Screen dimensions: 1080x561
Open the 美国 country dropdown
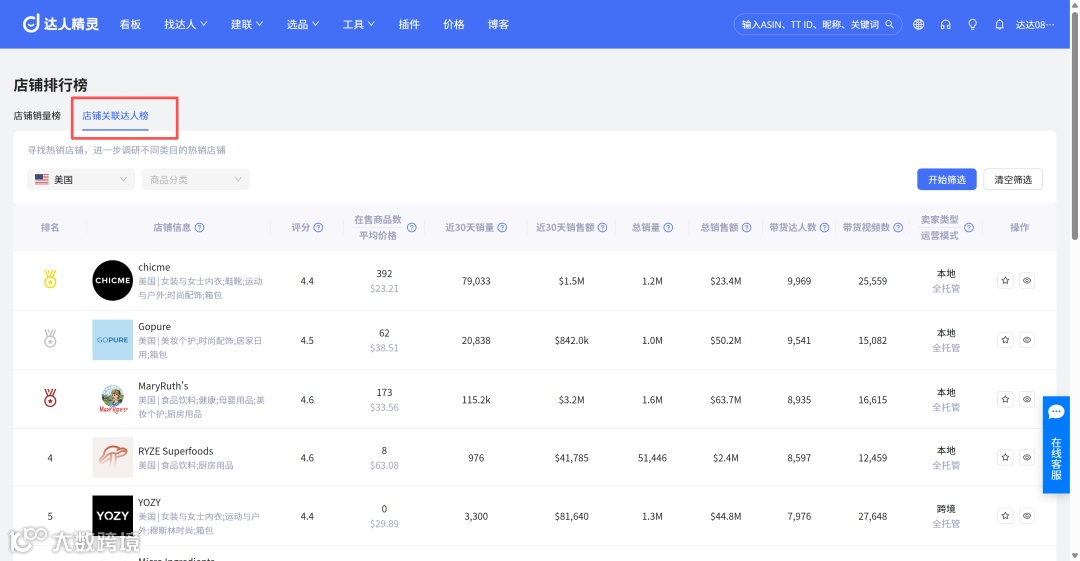click(81, 179)
